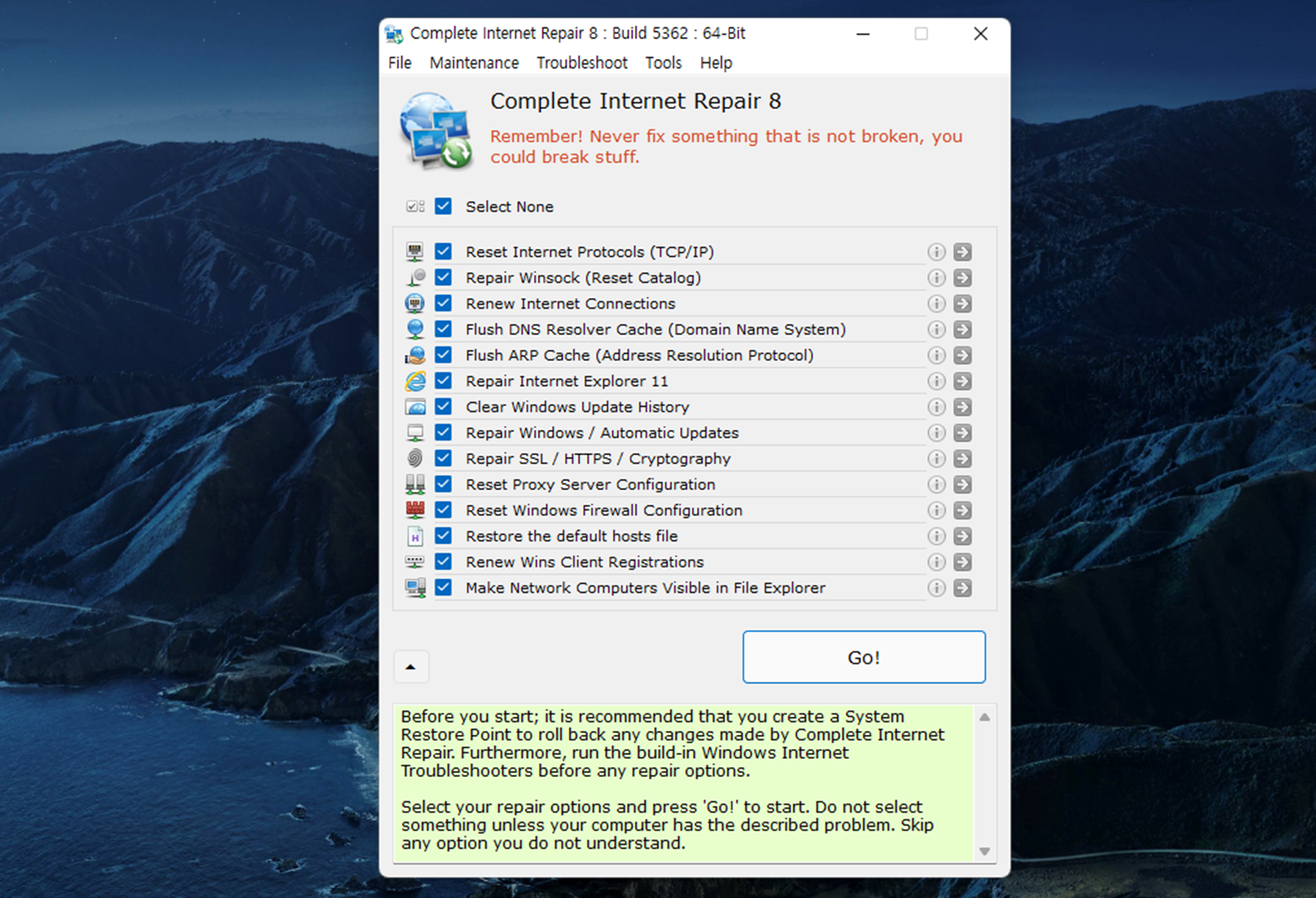Screen dimensions: 1316x898
Task: Click info icon for Restore default hosts file
Action: [x=936, y=536]
